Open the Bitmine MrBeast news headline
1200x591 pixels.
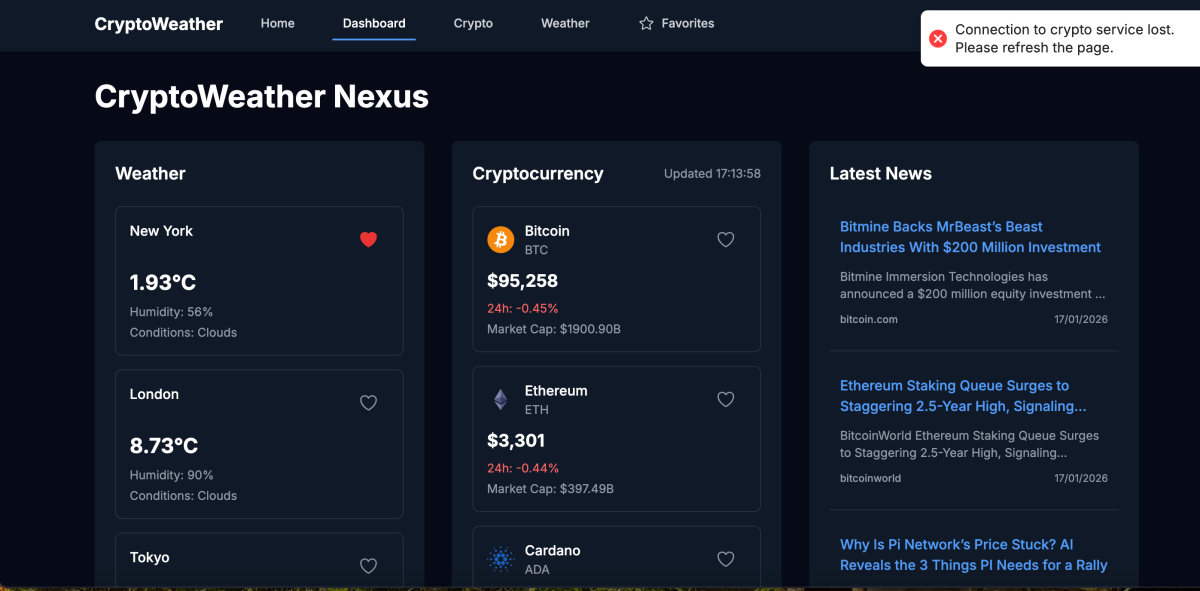click(x=970, y=237)
